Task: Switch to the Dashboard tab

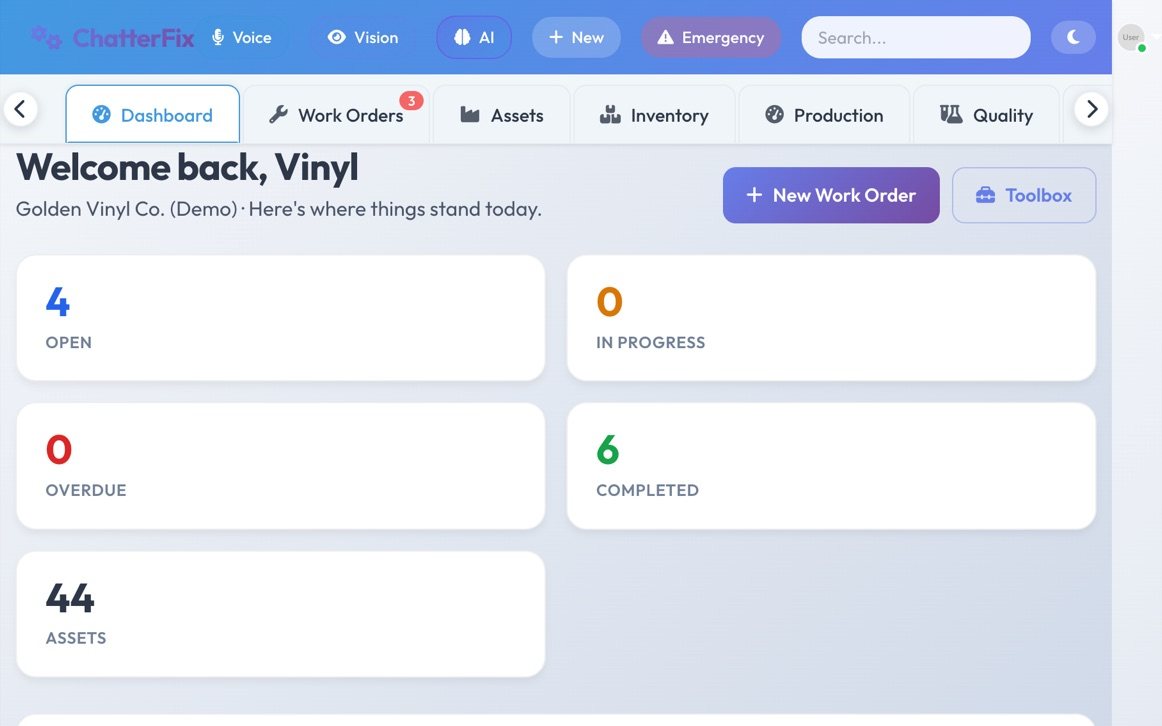Action: [153, 115]
